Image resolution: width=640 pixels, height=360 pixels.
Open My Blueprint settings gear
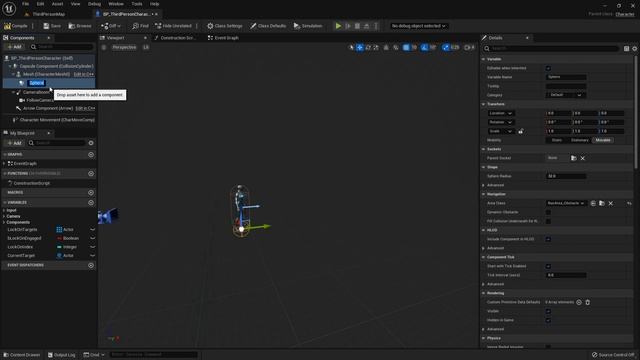coord(91,143)
